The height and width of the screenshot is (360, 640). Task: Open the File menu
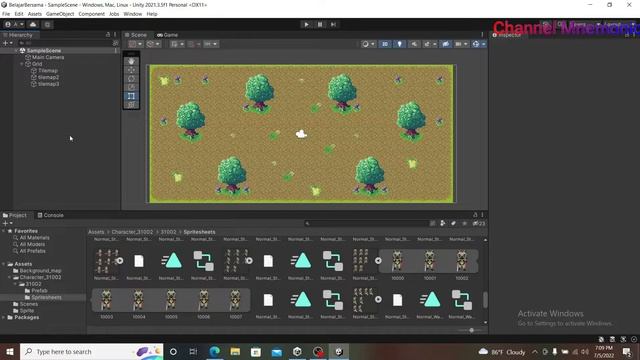(x=6, y=14)
